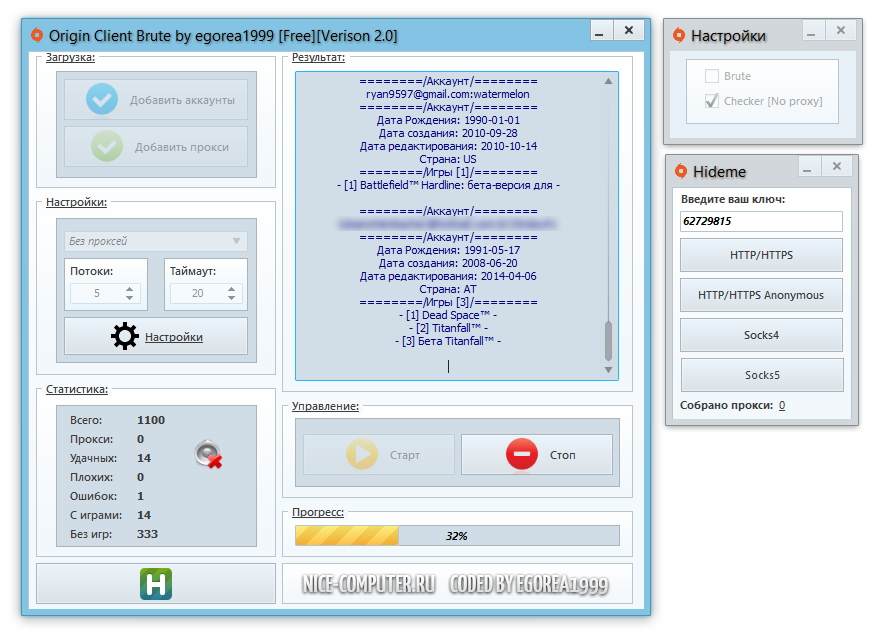The image size is (888, 643).
Task: Click the line Дата Рождения: 1991-05-17
Action: tap(448, 250)
